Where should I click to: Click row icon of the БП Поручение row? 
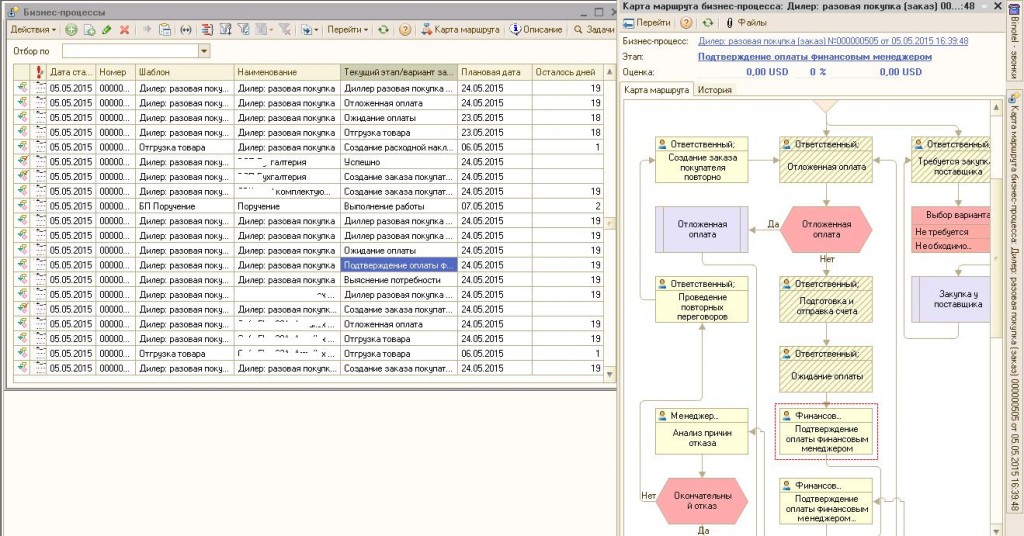click(x=22, y=206)
